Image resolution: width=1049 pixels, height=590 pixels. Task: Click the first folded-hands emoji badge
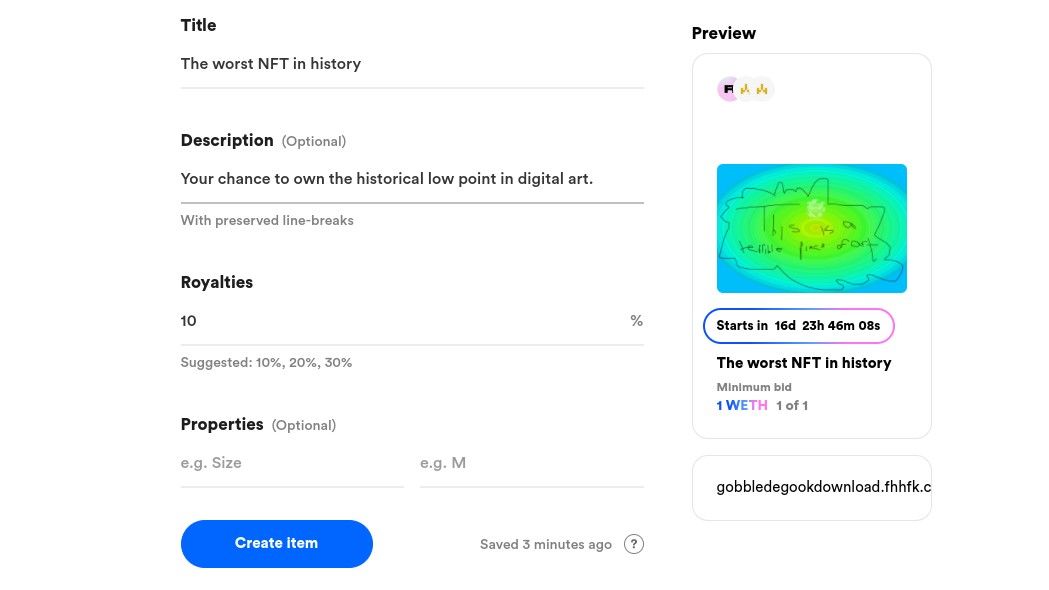[x=745, y=89]
